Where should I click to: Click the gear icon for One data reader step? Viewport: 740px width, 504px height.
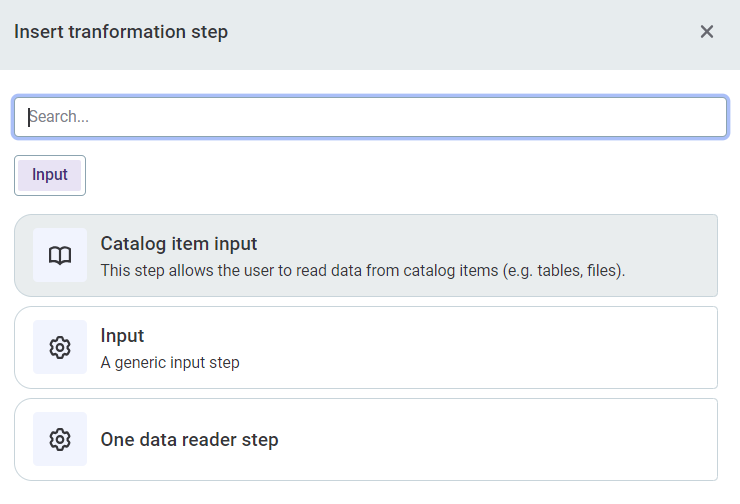60,439
